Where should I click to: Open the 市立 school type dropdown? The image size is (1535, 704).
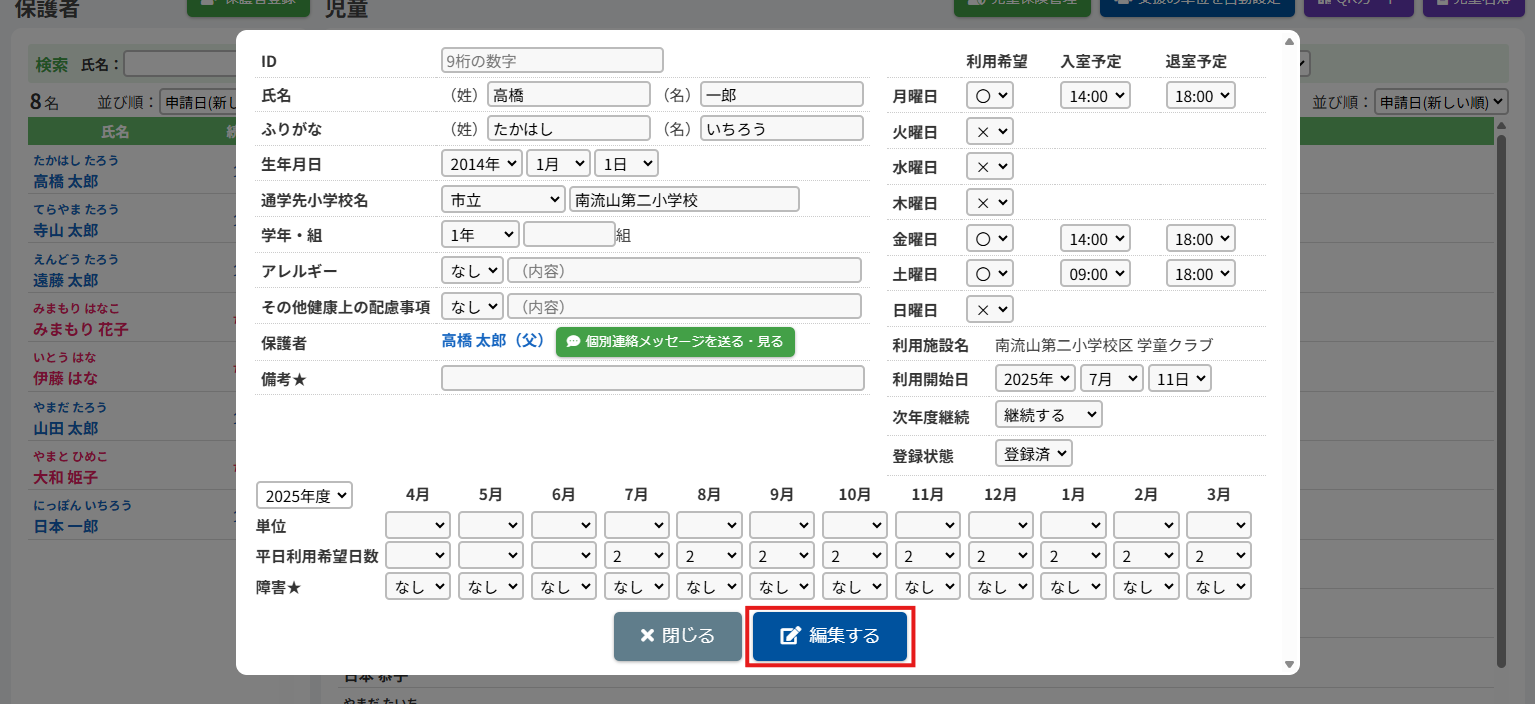click(x=502, y=200)
